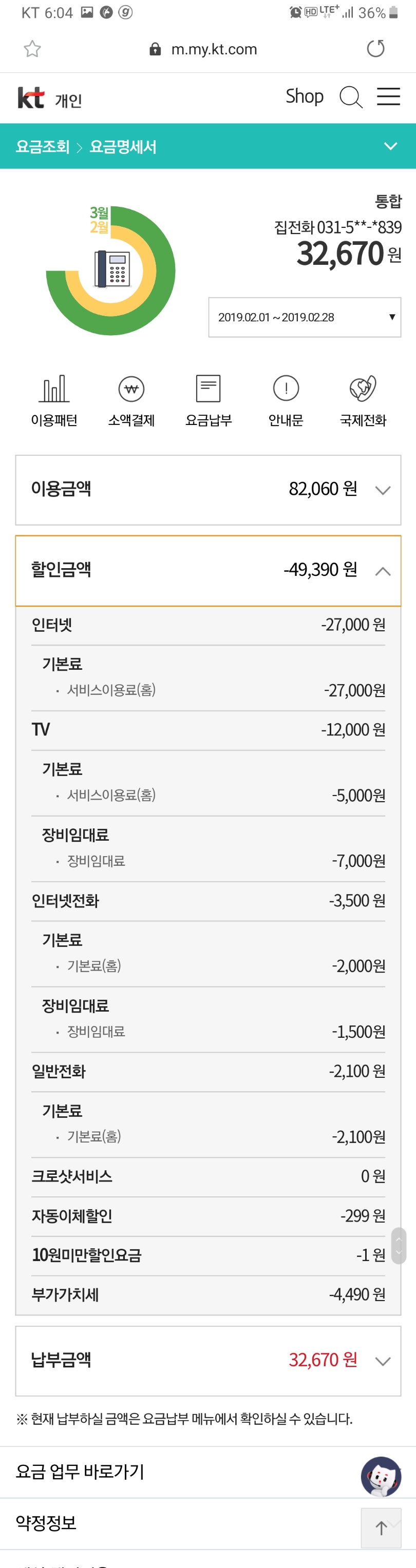The height and width of the screenshot is (1568, 416).
Task: Collapse the 할인금액 discount section
Action: tap(383, 571)
